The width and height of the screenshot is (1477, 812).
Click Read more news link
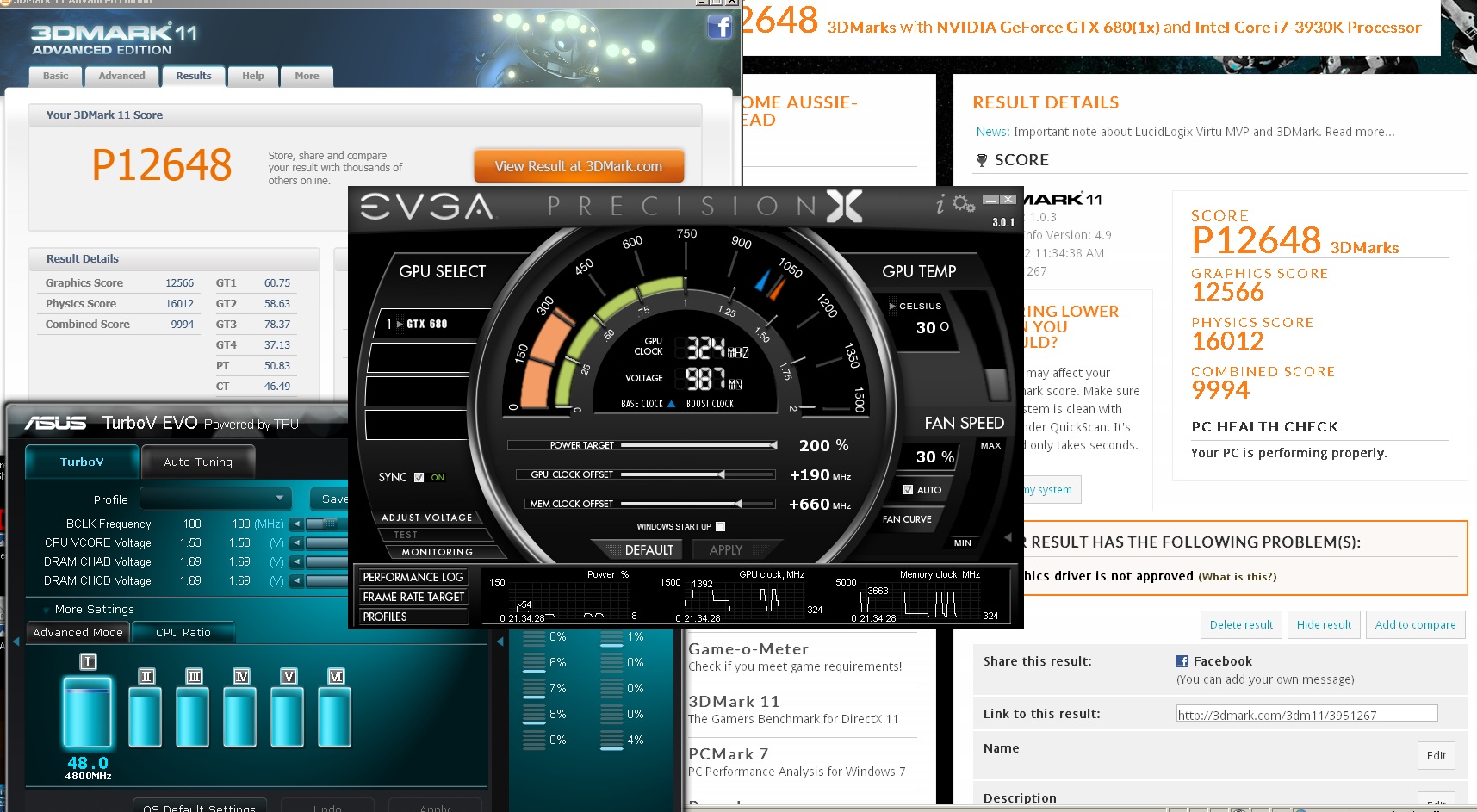pos(1359,132)
